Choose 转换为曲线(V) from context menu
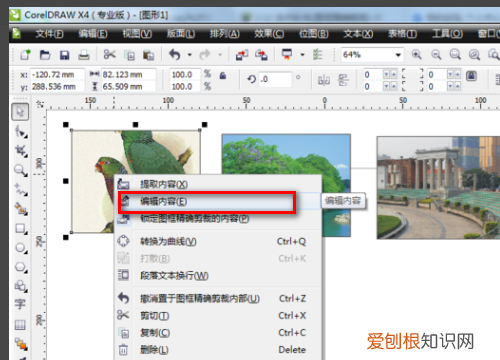Image resolution: width=500 pixels, height=360 pixels. [218, 241]
